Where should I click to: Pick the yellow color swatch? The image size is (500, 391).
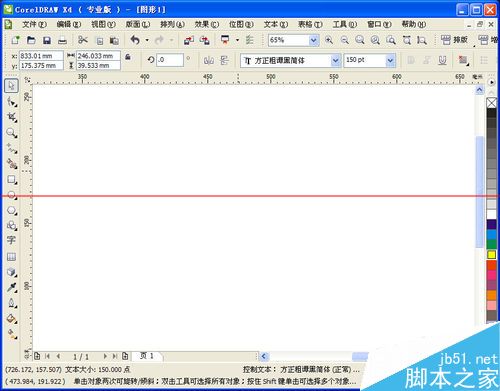tap(491, 255)
